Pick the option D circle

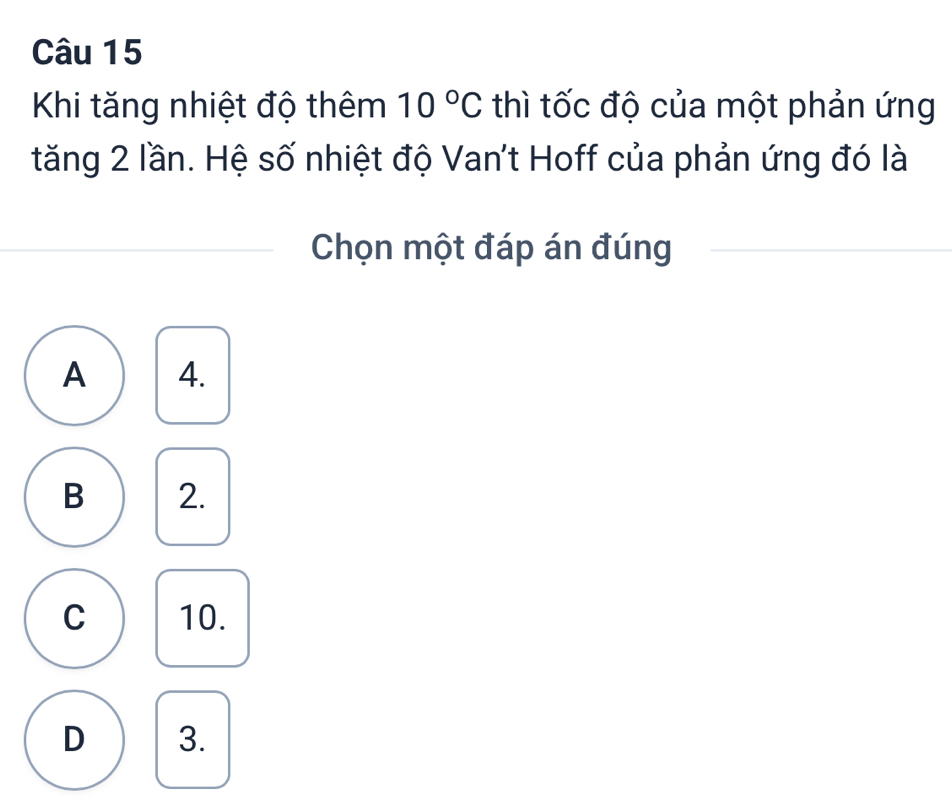tap(75, 739)
